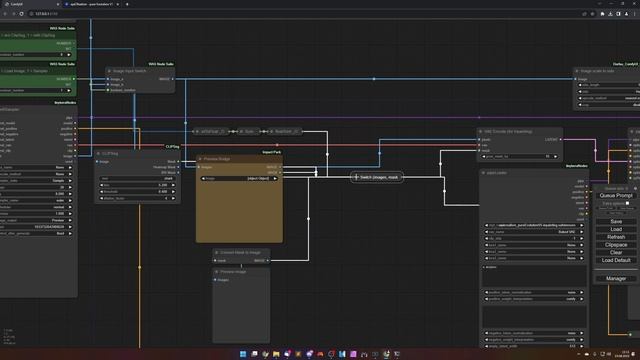Screen dimensions: 640x360
Task: Collapse the brown Preview Bridge node
Action: [x=200, y=159]
